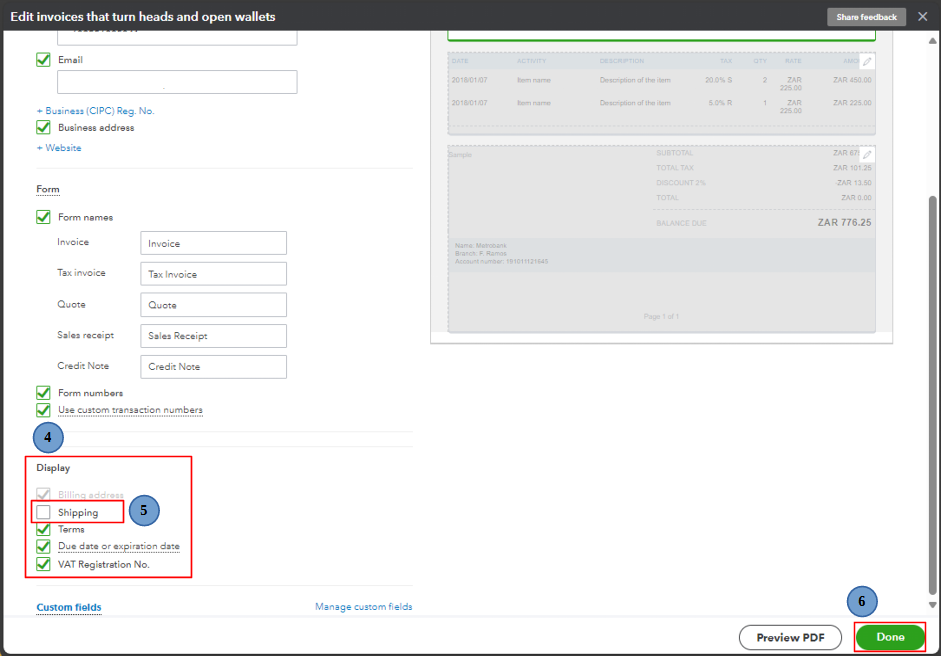This screenshot has height=656, width=941.
Task: Click the vertical scrollbar thumb
Action: [932, 394]
